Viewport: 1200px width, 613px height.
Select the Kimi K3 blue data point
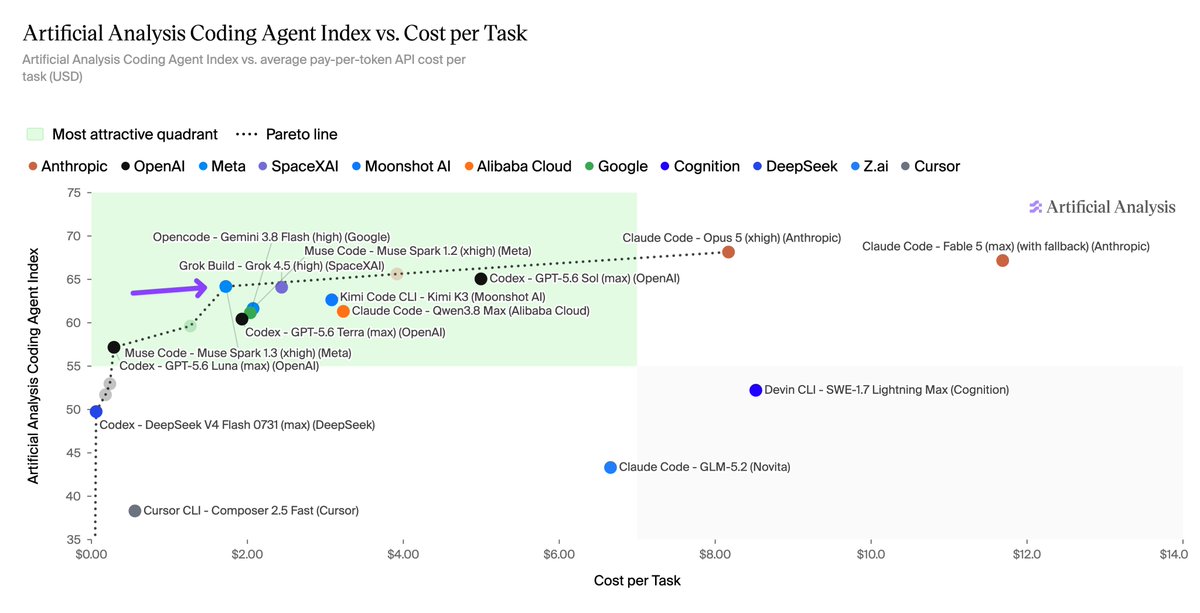332,299
